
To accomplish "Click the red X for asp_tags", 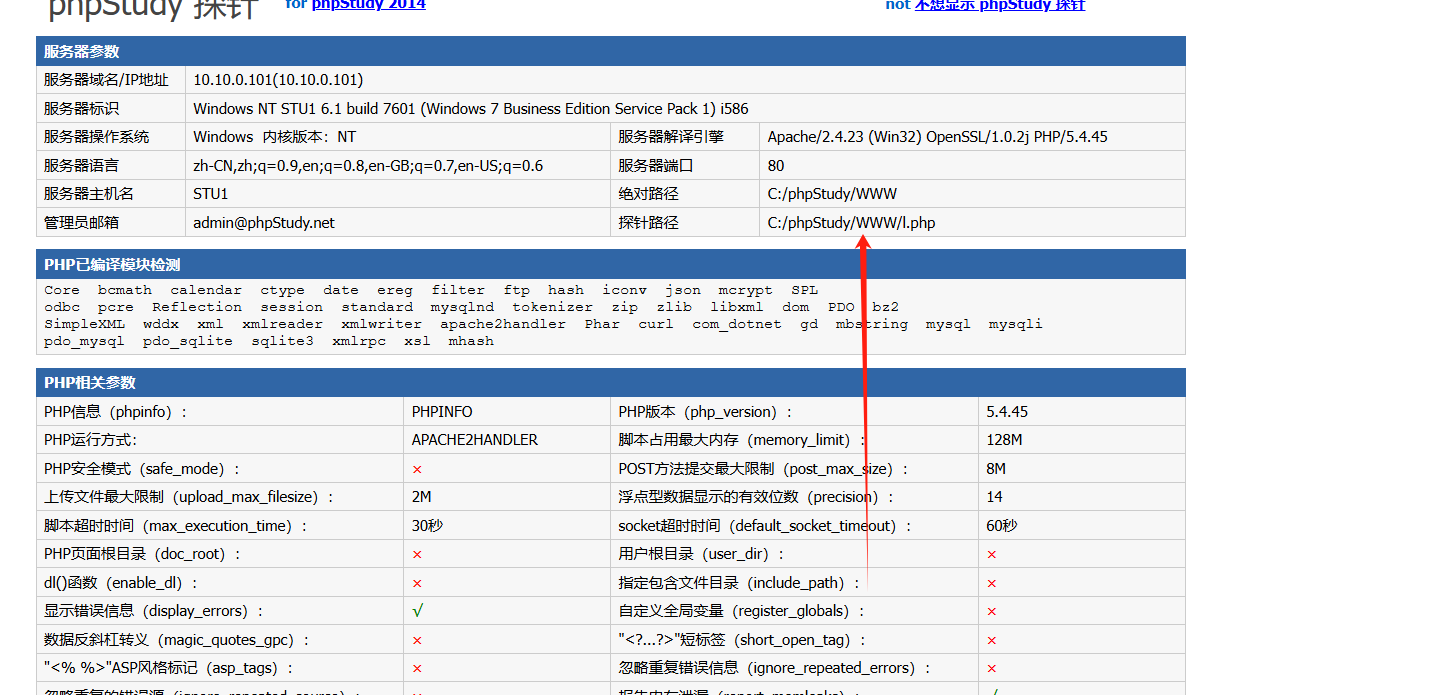I will tap(417, 668).
